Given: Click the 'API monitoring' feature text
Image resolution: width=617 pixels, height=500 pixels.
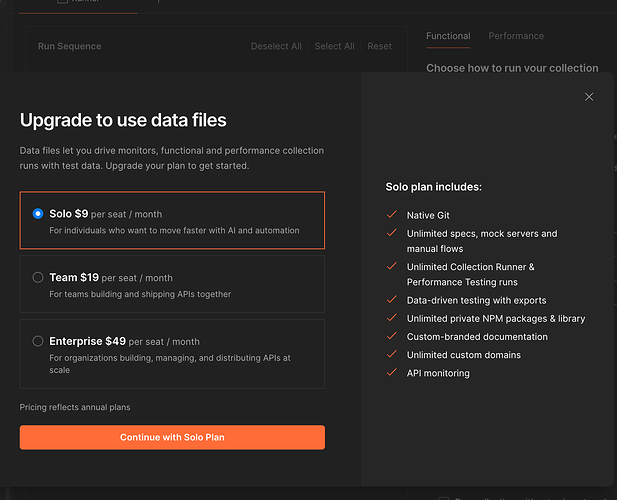Looking at the screenshot, I should point(438,373).
